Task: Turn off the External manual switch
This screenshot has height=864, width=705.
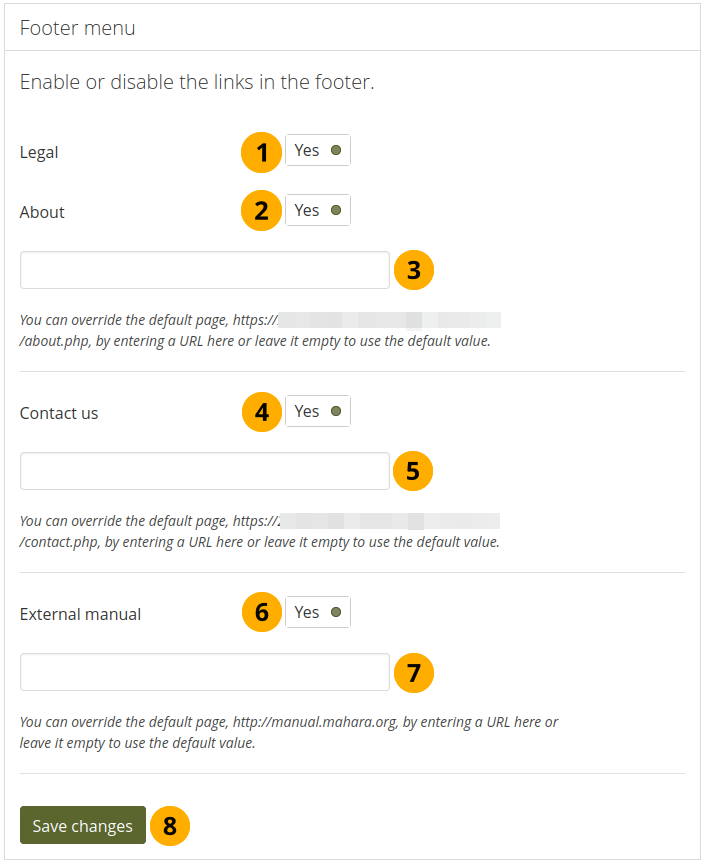Action: 318,612
